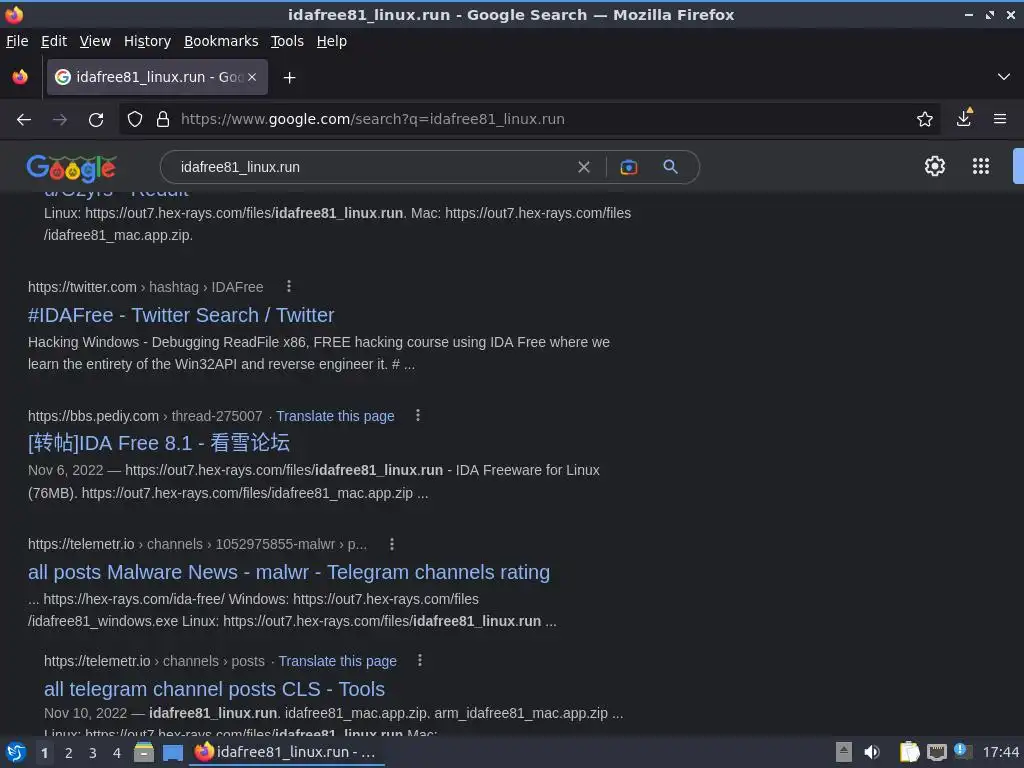Click 'https://twitter.com › hashtag › IDAFree' breadcrumb
Screen dimensions: 1024x768
point(146,287)
